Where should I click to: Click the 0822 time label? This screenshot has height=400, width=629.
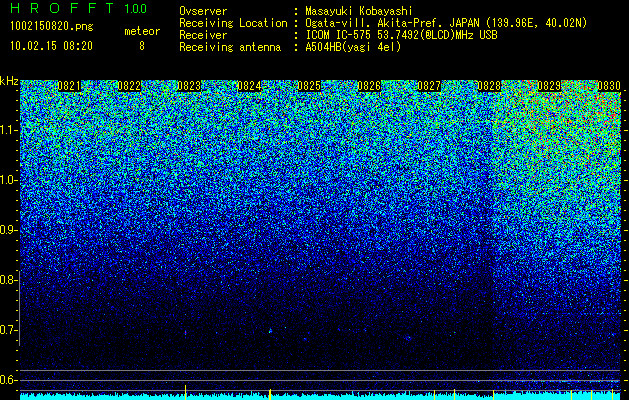(129, 86)
